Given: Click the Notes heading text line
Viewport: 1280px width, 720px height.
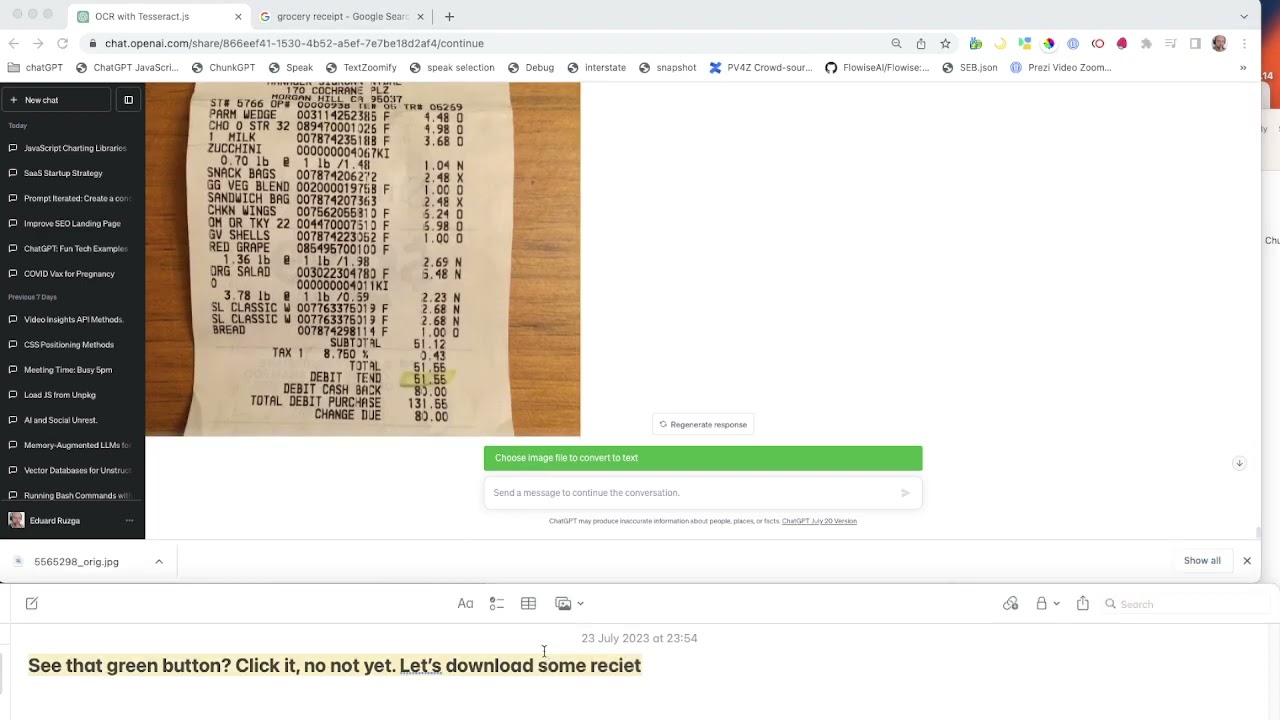Looking at the screenshot, I should click(334, 666).
